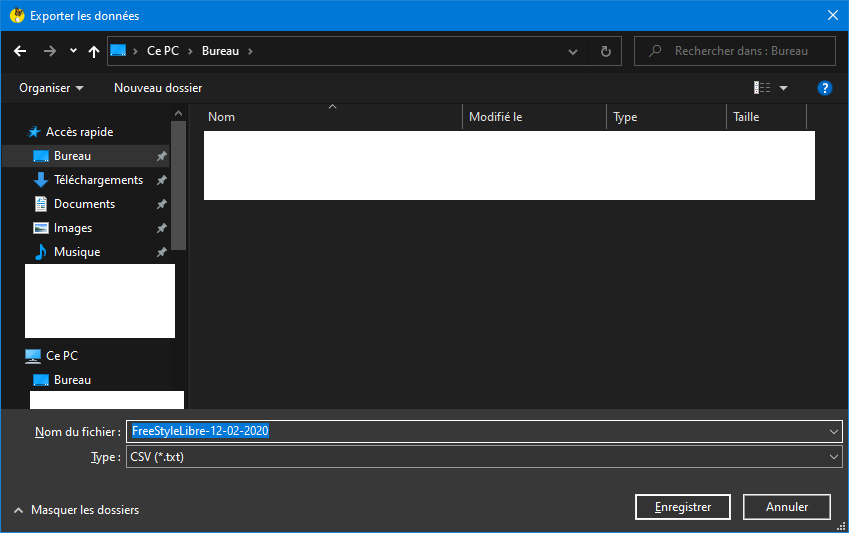The width and height of the screenshot is (849, 533).
Task: Click the up one level arrow
Action: 94,51
